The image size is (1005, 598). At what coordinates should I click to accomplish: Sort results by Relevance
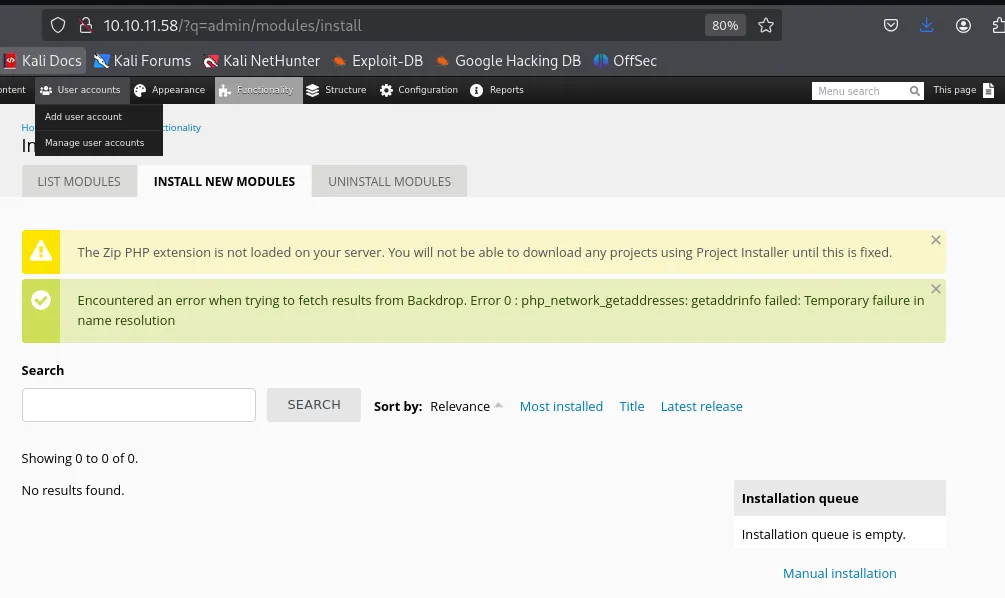[466, 406]
